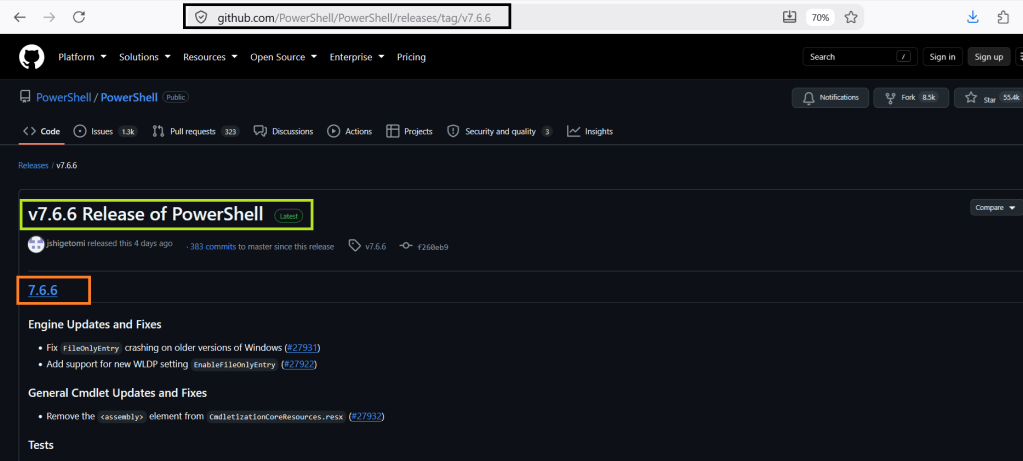
Task: Open the Actions tab
Action: click(x=350, y=131)
